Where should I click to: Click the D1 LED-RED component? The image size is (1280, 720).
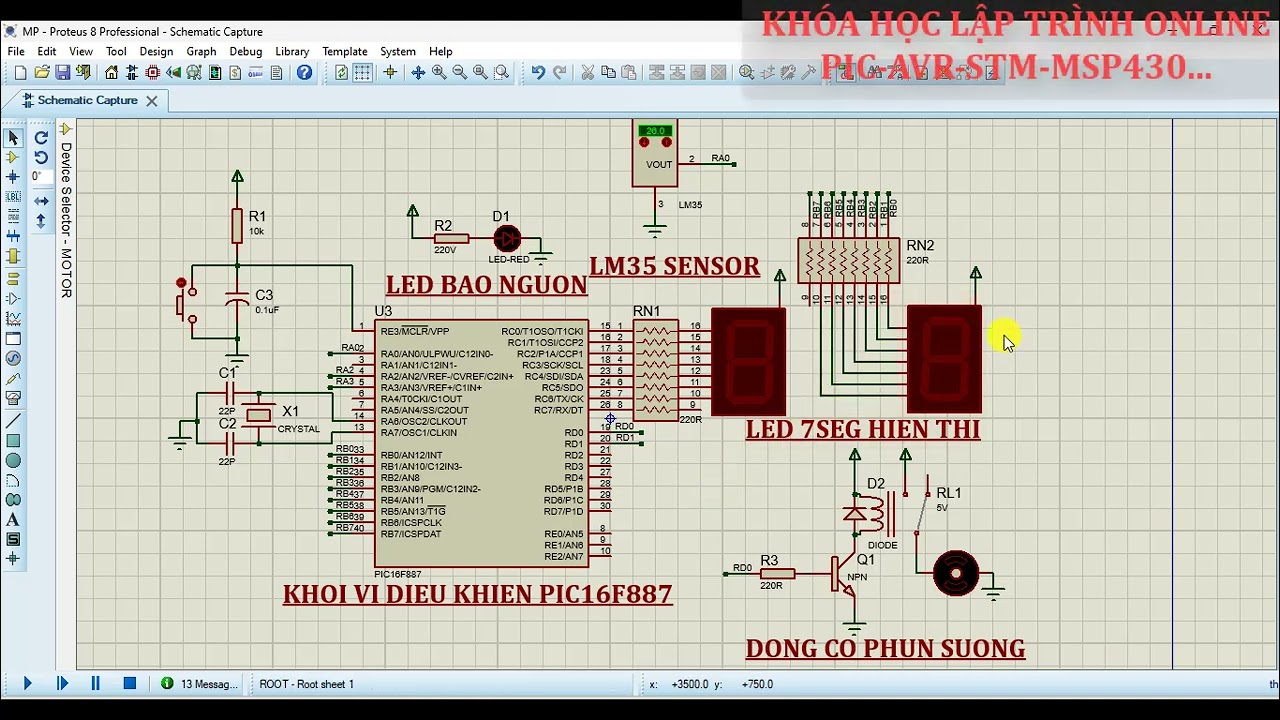click(507, 239)
